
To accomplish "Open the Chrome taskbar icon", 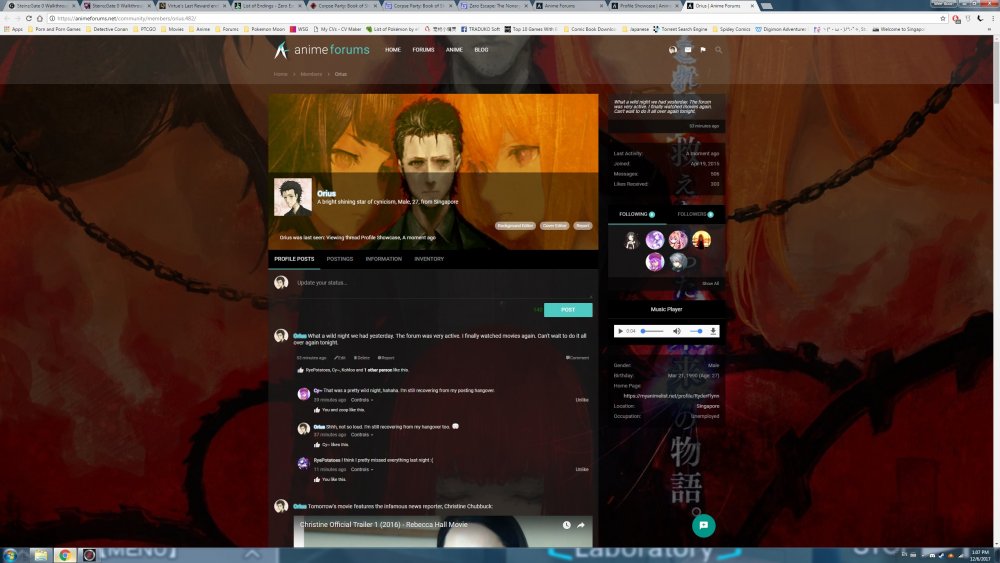I will point(64,555).
